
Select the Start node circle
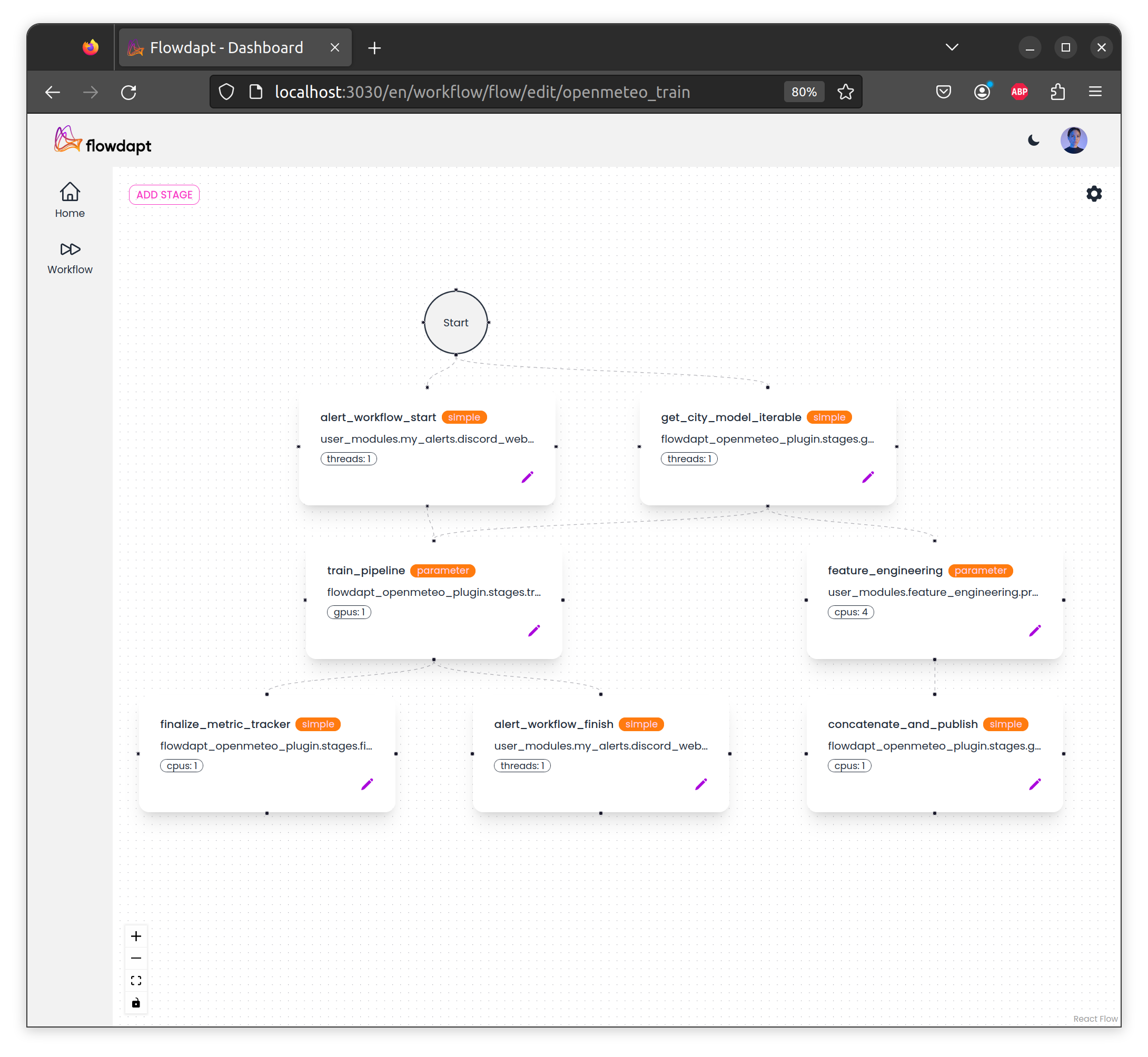456,323
